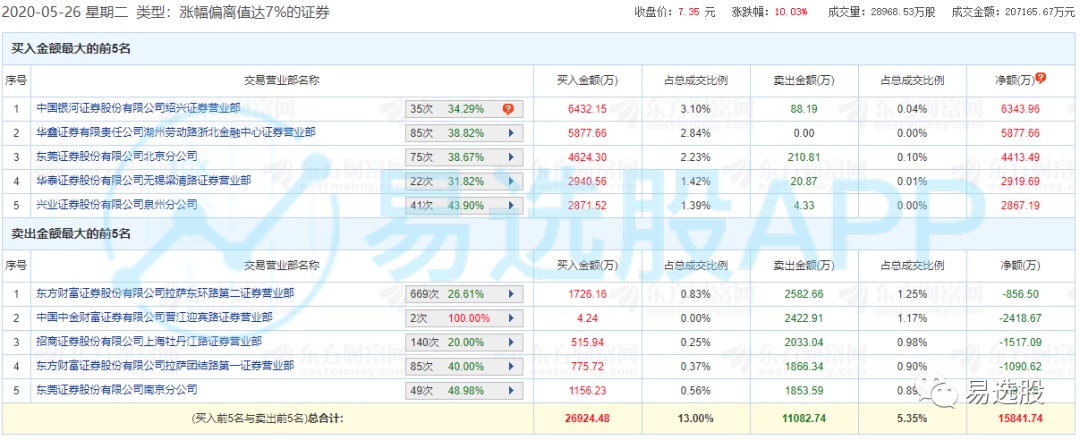
Task: Open 兴业证券股份有限公司泉州分公司 link
Action: tap(117, 204)
